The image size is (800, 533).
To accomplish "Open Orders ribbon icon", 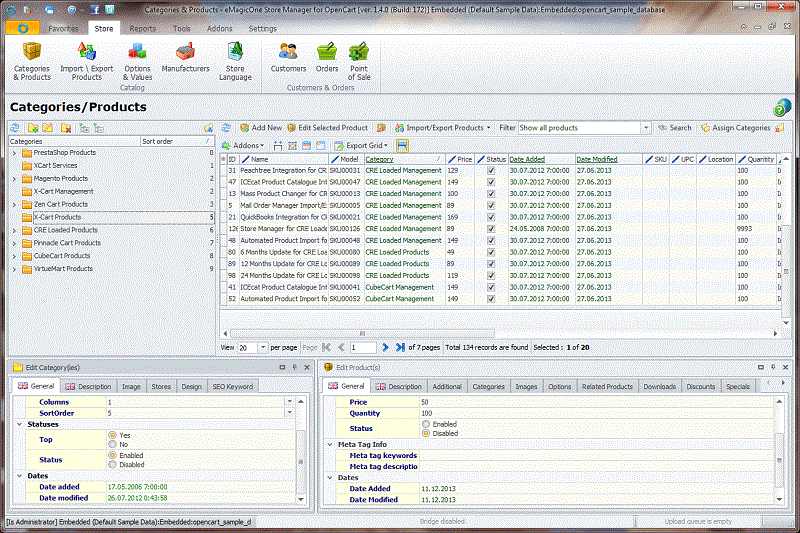I will 327,57.
